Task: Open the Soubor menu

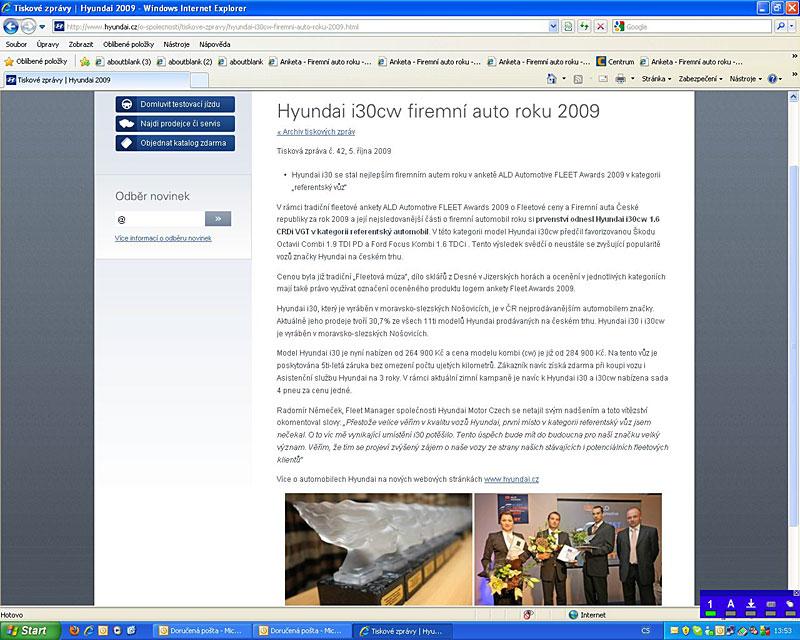Action: 16,44
